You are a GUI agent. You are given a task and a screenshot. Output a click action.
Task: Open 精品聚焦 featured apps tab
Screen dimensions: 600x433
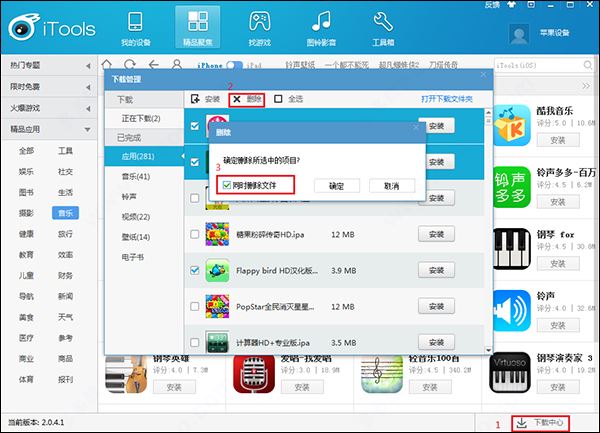coord(197,27)
